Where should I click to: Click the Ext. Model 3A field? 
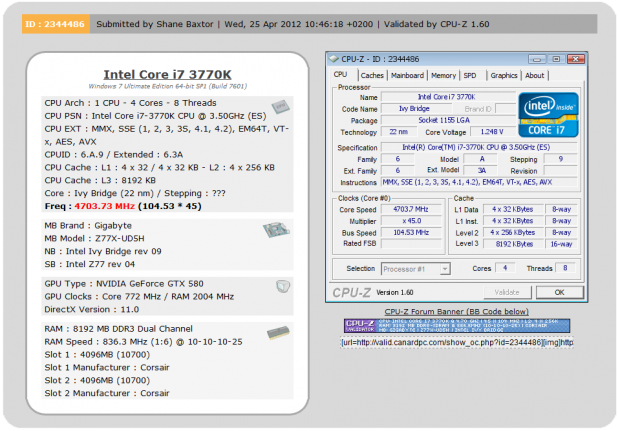pyautogui.click(x=482, y=170)
